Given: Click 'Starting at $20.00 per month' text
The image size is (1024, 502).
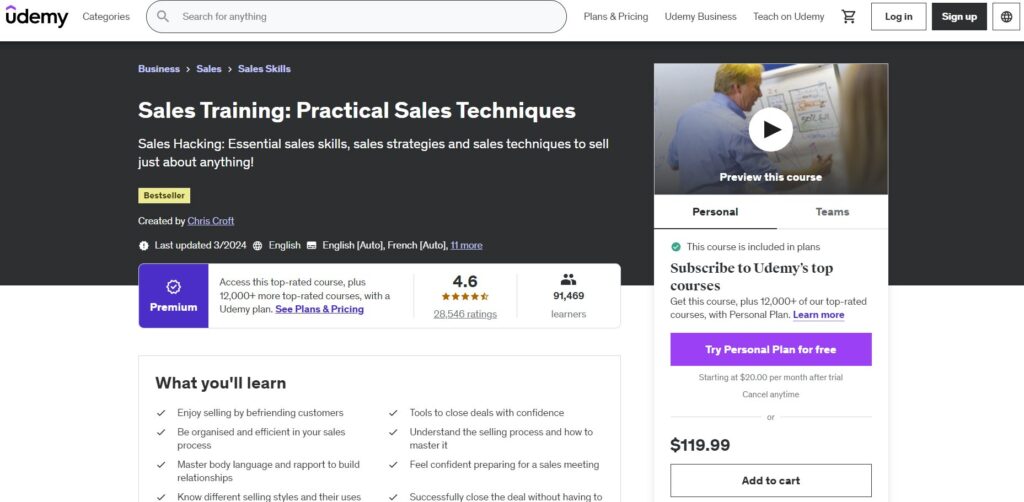Looking at the screenshot, I should (771, 377).
